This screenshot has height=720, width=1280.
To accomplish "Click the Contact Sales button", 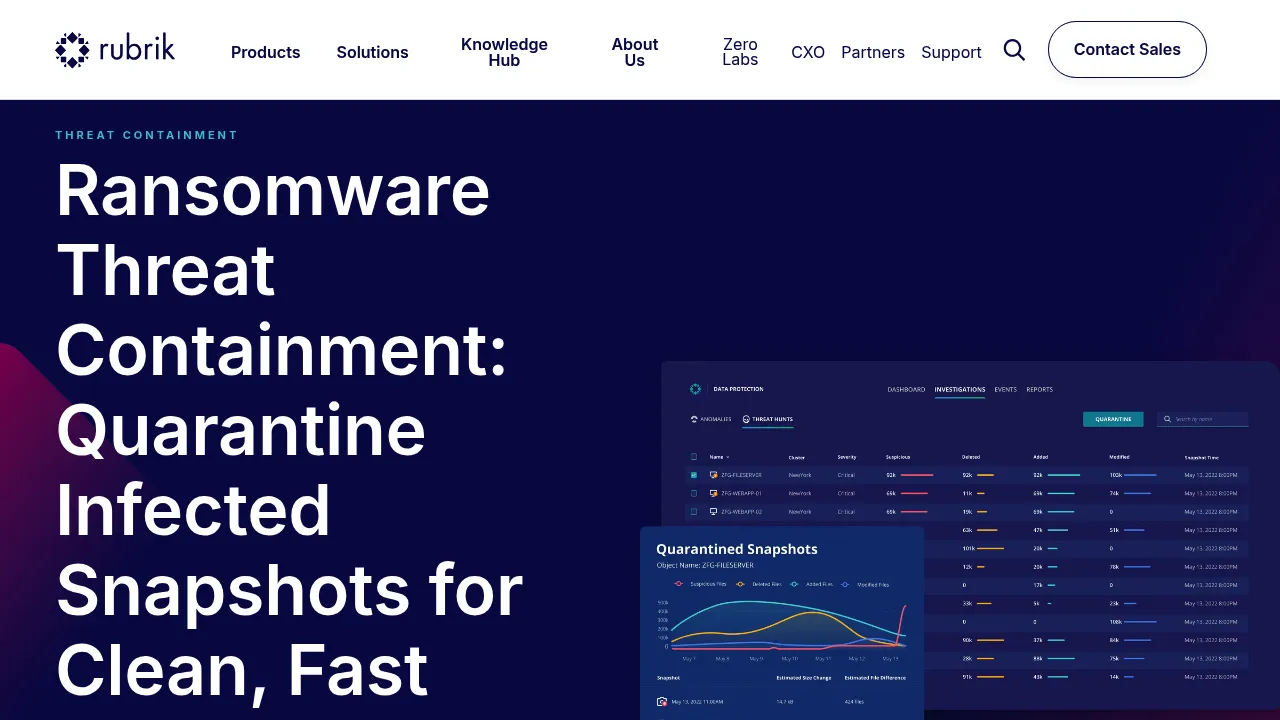I will coord(1127,49).
